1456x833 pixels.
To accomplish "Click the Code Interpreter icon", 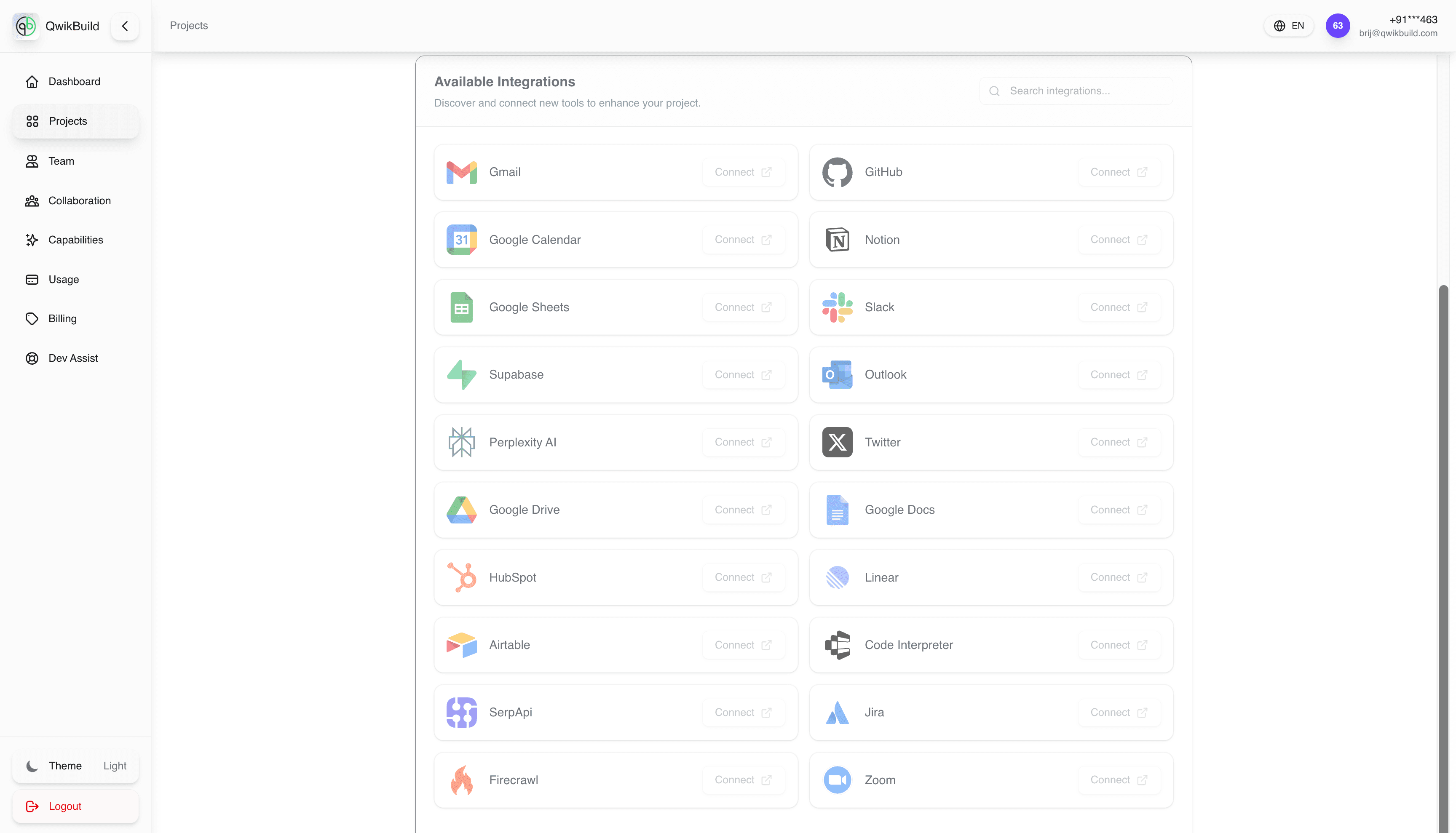I will tap(837, 645).
